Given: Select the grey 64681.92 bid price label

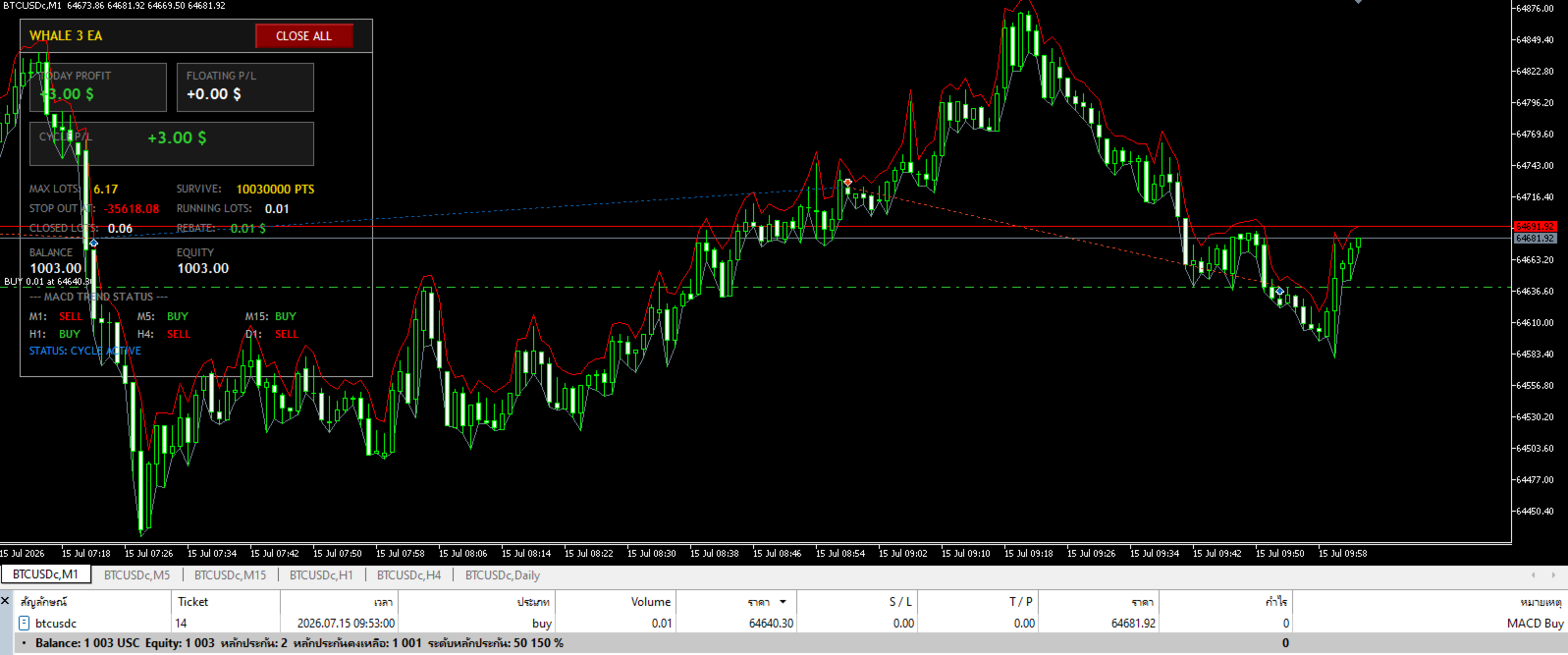Looking at the screenshot, I should [x=1536, y=238].
